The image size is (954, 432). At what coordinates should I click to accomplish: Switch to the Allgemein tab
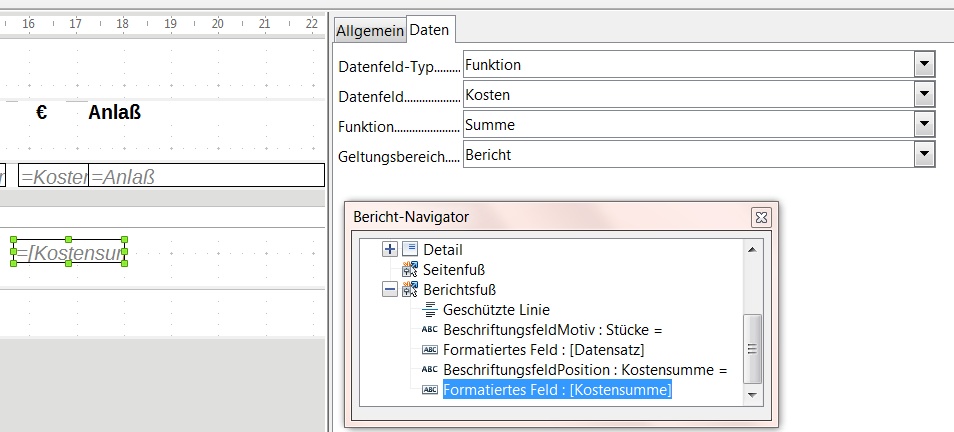click(x=369, y=31)
